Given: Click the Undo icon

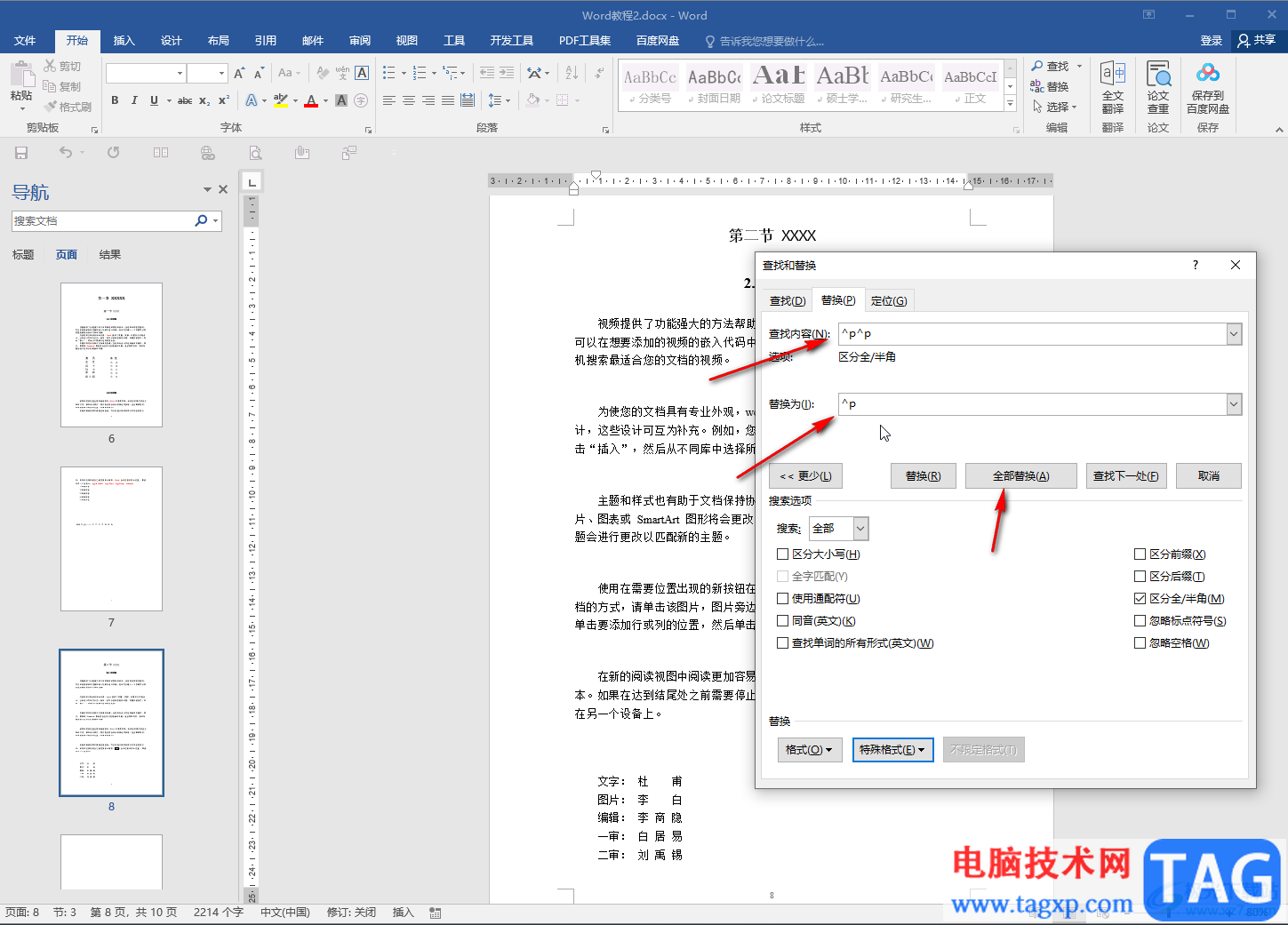Looking at the screenshot, I should [x=66, y=153].
